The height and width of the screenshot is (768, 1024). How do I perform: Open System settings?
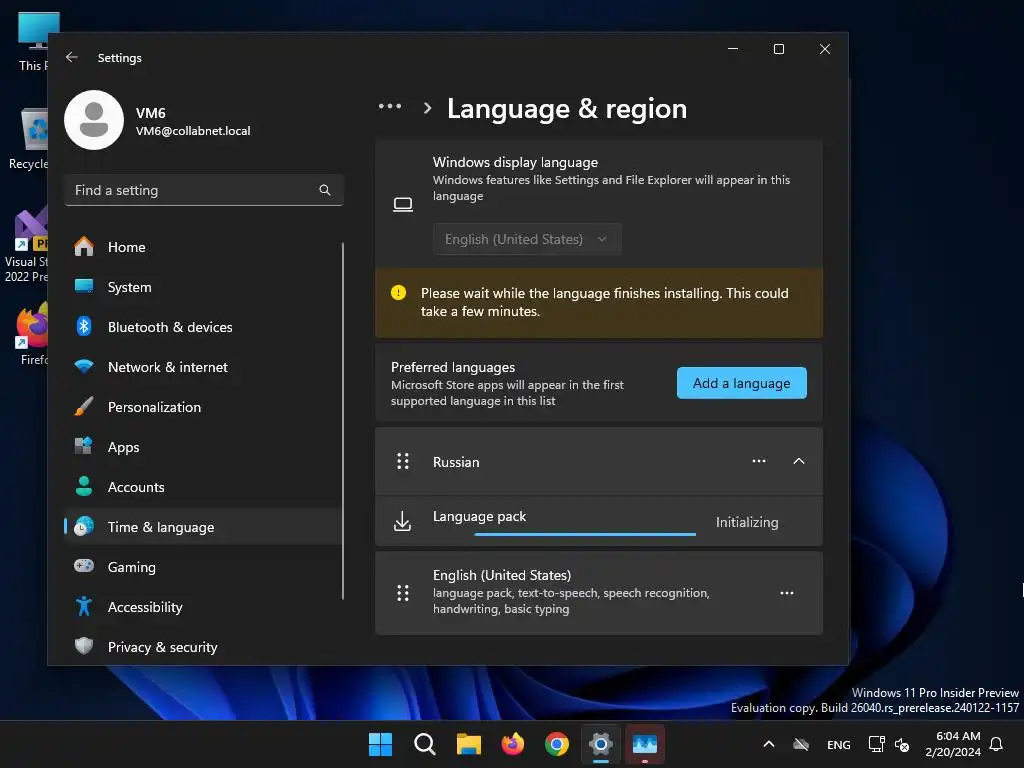(204, 287)
